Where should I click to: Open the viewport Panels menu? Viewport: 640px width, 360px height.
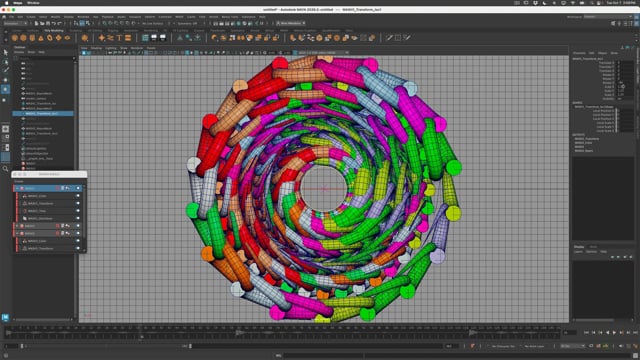tap(151, 48)
